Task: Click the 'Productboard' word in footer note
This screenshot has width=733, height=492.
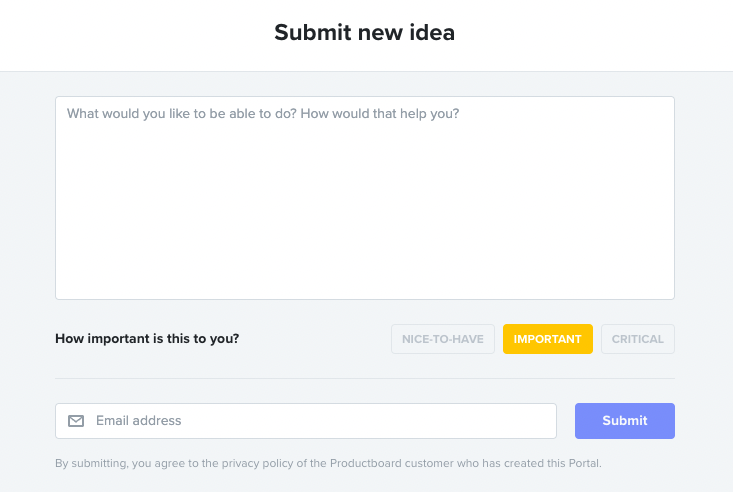Action: (366, 463)
